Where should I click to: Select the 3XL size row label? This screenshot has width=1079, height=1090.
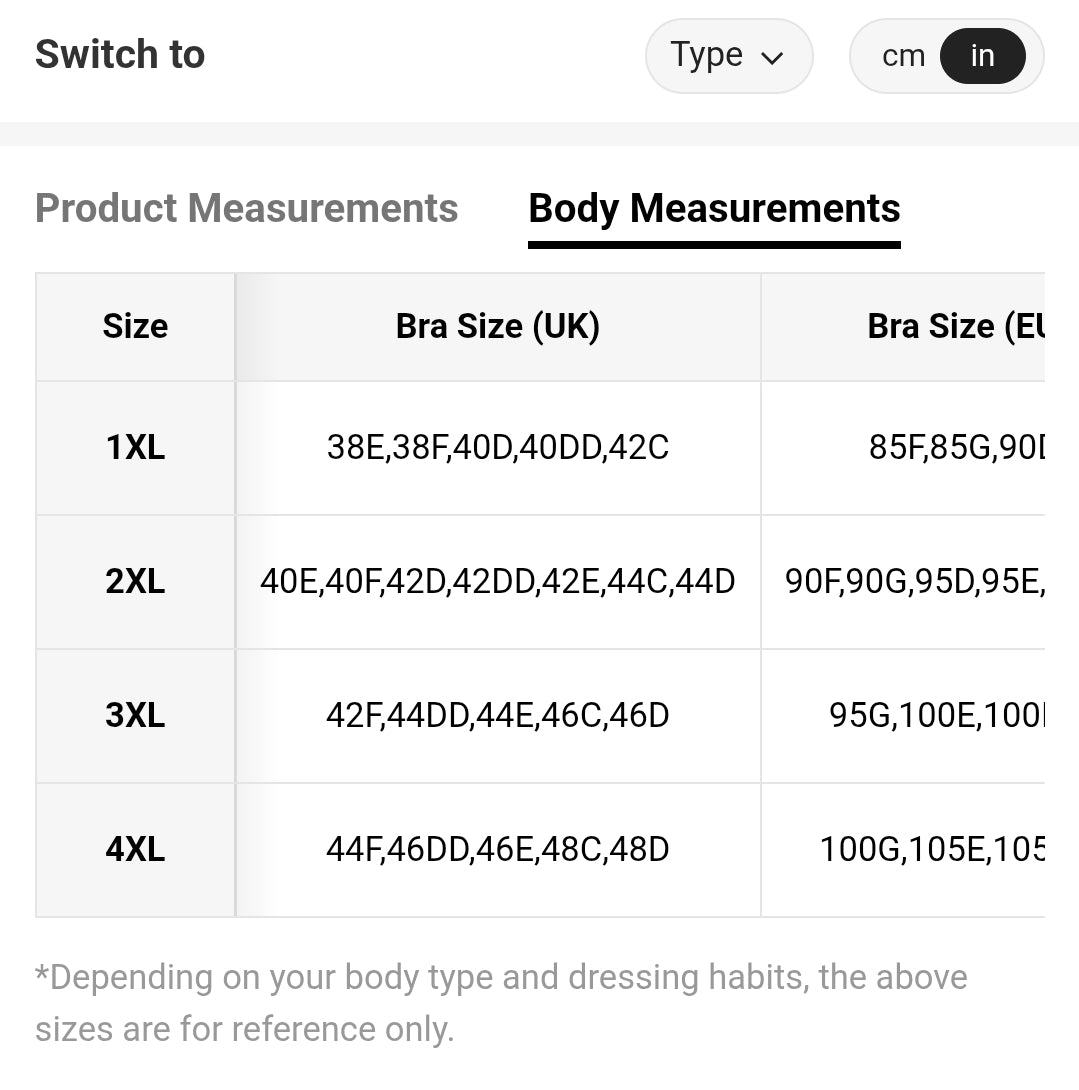(x=135, y=715)
